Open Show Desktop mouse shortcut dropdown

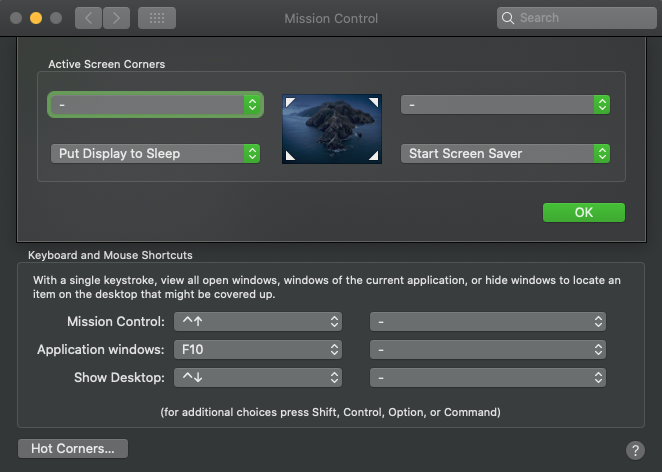coord(488,377)
